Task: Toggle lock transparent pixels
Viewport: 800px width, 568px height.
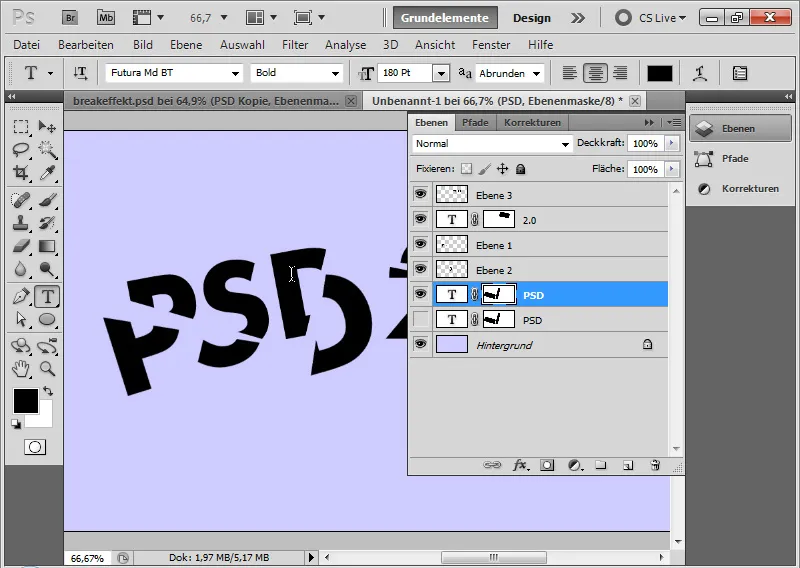Action: 466,168
